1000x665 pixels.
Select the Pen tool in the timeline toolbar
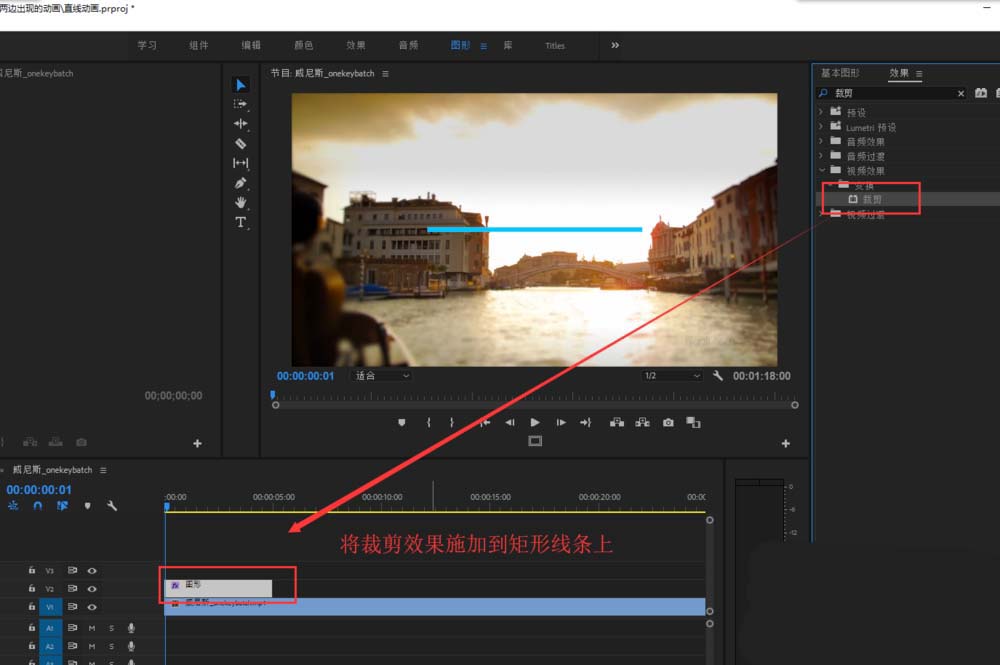240,183
